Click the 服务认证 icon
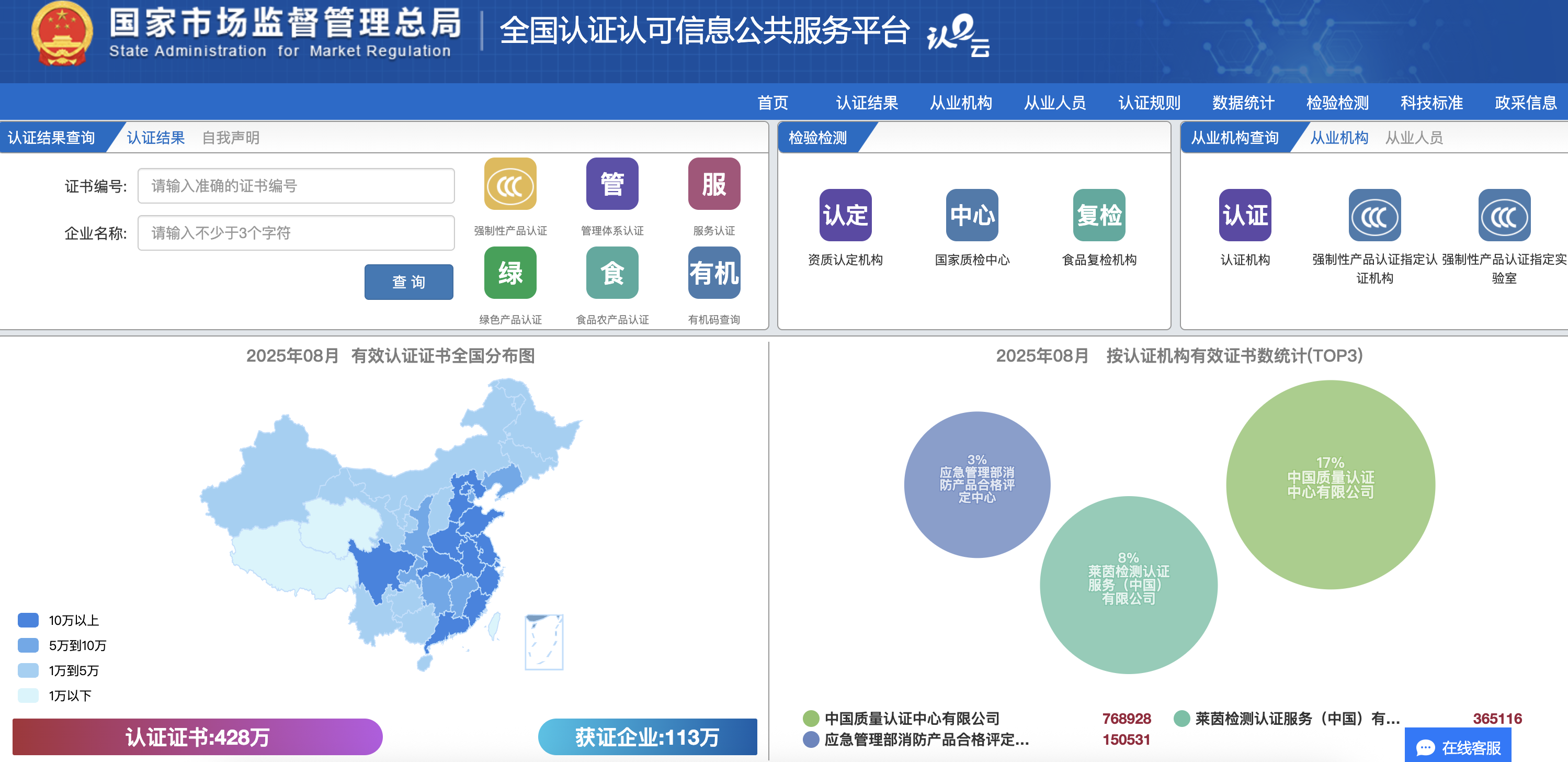This screenshot has height=762, width=1568. coord(713,186)
